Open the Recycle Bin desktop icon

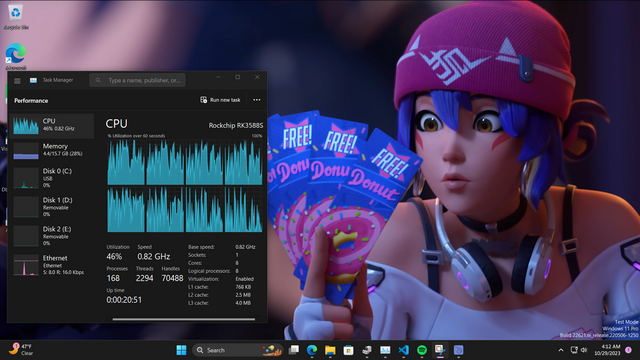click(16, 17)
